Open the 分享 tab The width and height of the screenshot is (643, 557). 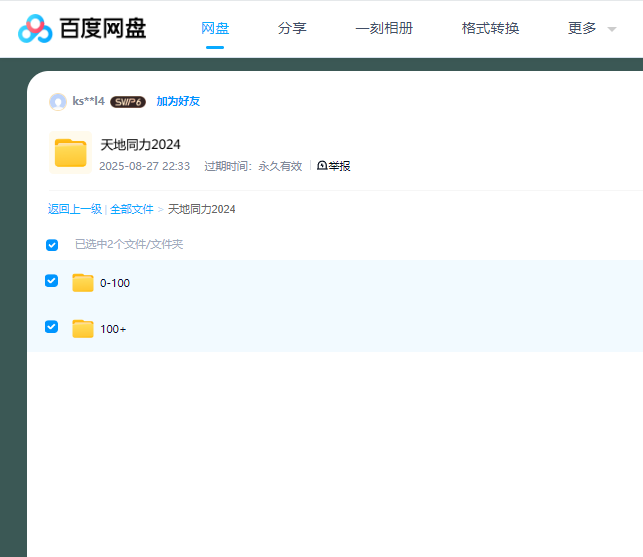coord(292,28)
